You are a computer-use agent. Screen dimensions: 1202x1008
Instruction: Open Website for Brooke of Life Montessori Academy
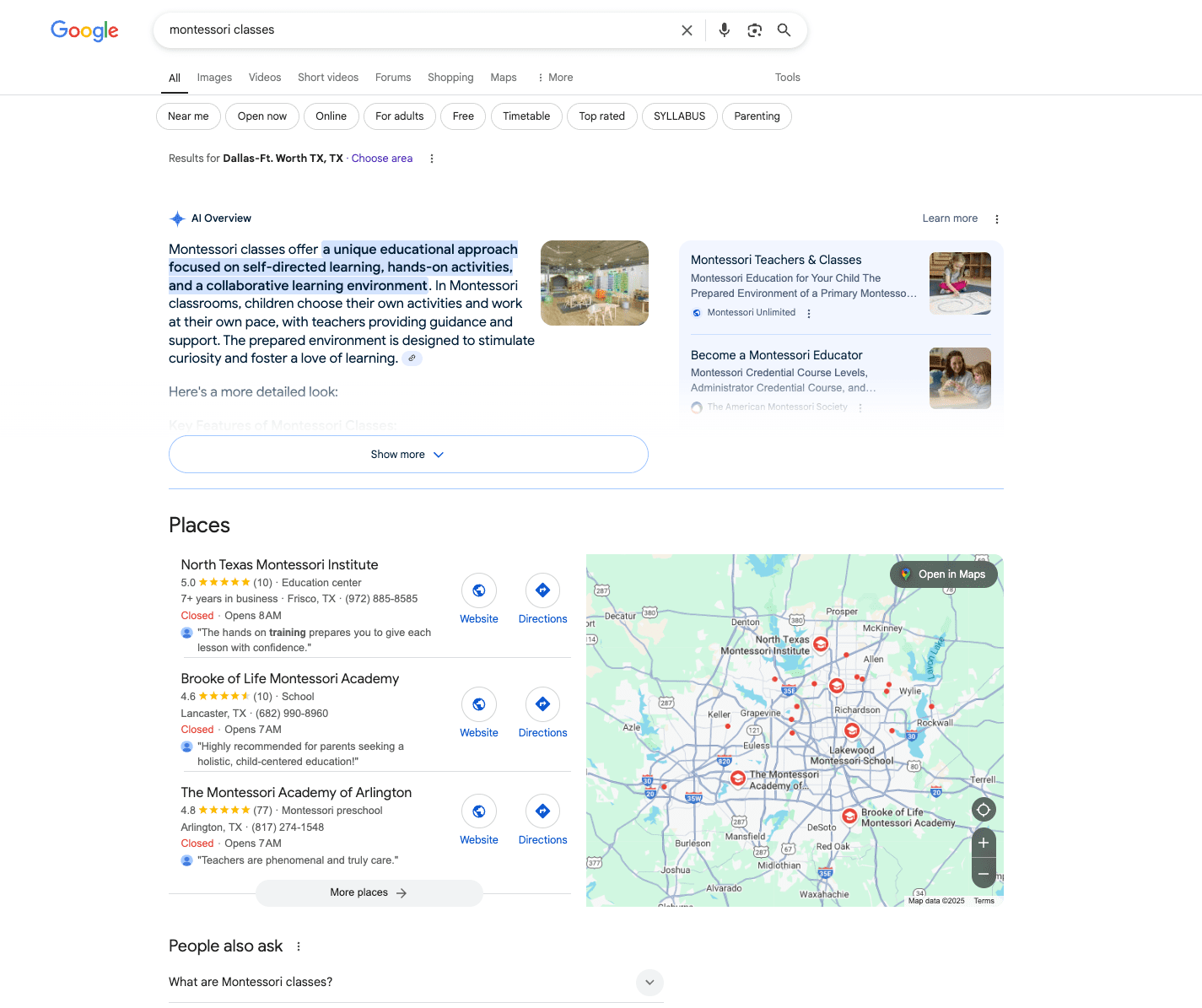pyautogui.click(x=479, y=713)
